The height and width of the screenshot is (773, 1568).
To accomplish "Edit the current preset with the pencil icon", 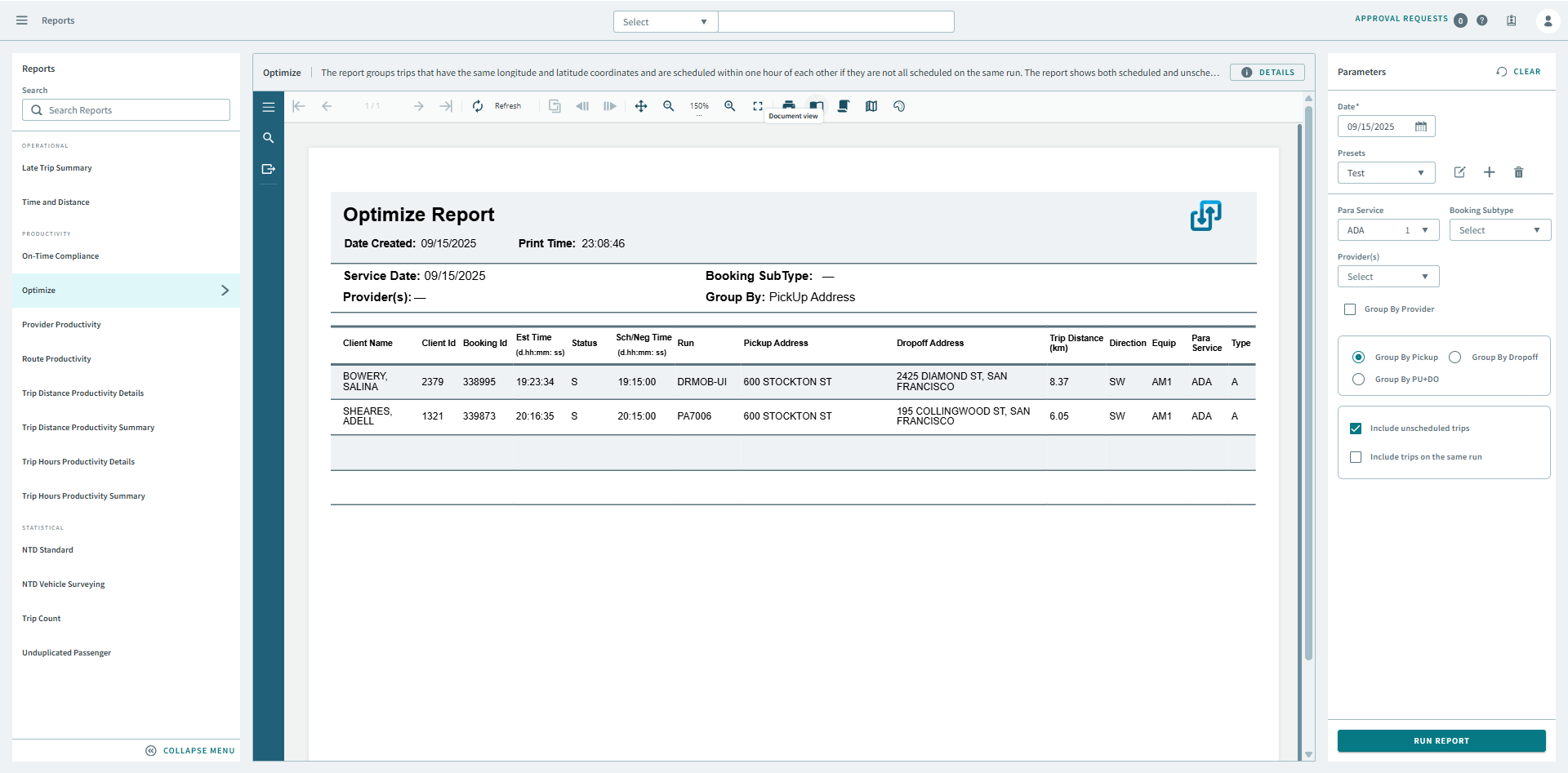I will coord(1460,172).
